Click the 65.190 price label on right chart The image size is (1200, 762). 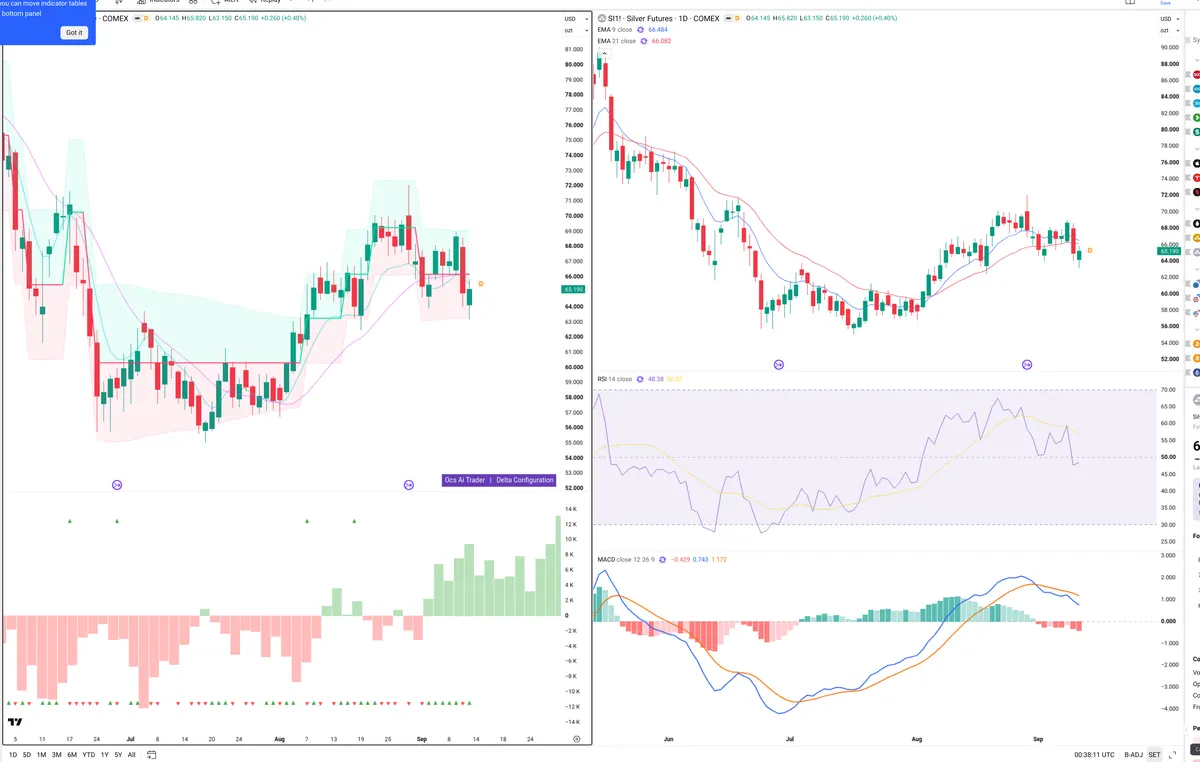click(x=1168, y=251)
